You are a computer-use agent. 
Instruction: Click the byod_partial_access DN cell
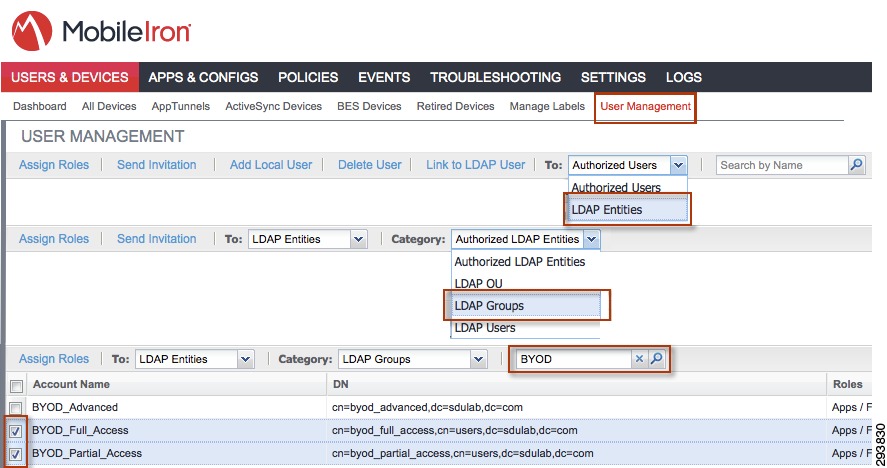click(463, 454)
